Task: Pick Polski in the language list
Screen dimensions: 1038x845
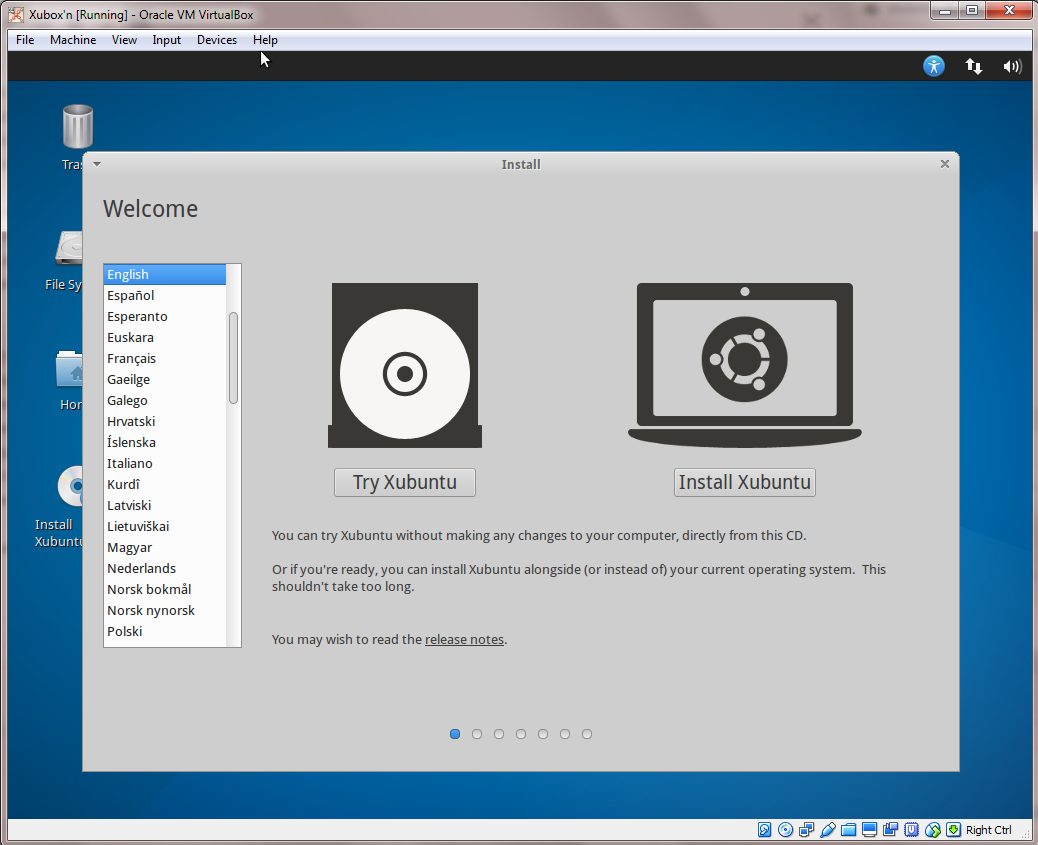Action: click(x=165, y=632)
